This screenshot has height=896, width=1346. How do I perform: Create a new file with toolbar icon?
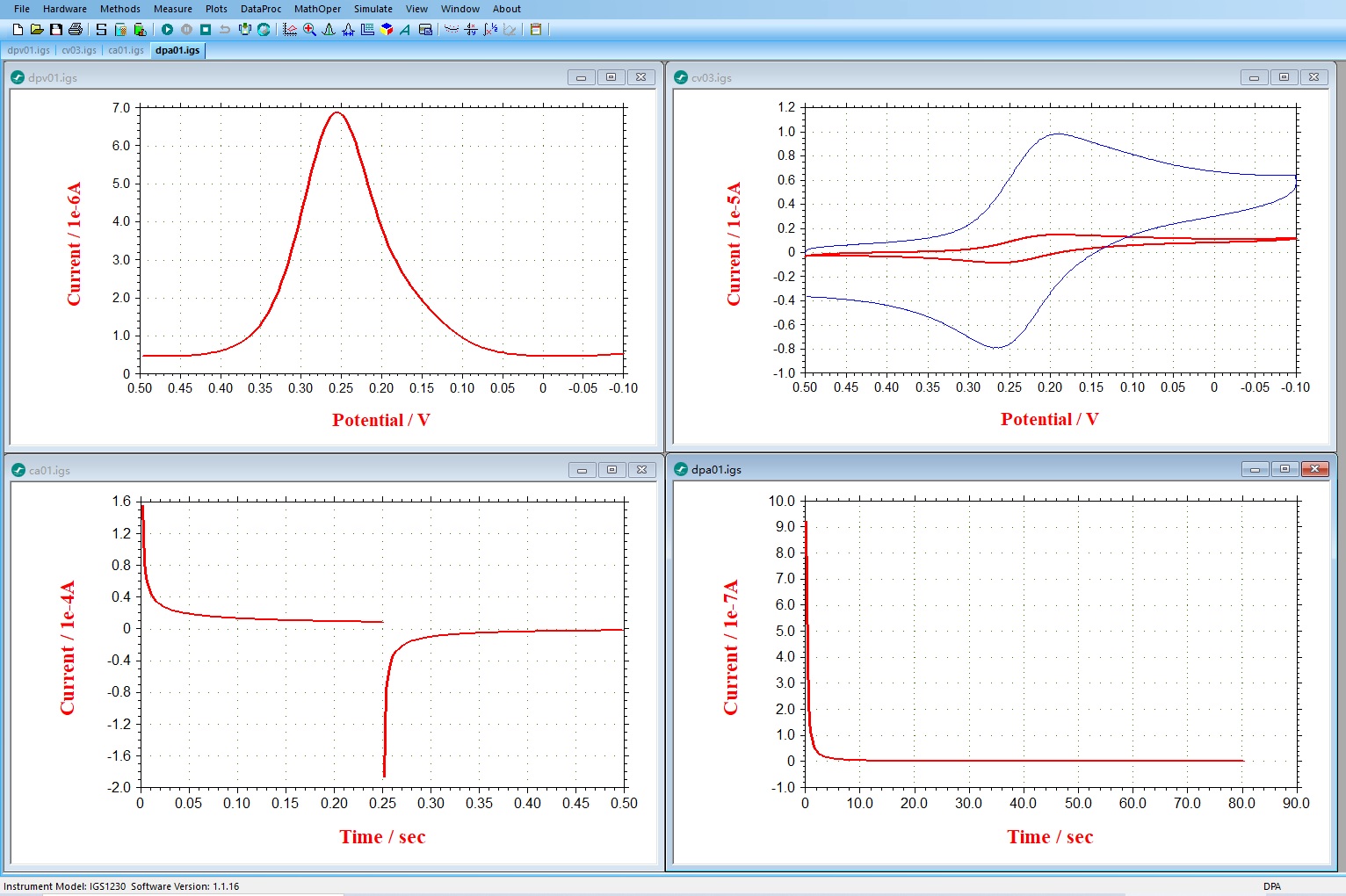pyautogui.click(x=18, y=29)
